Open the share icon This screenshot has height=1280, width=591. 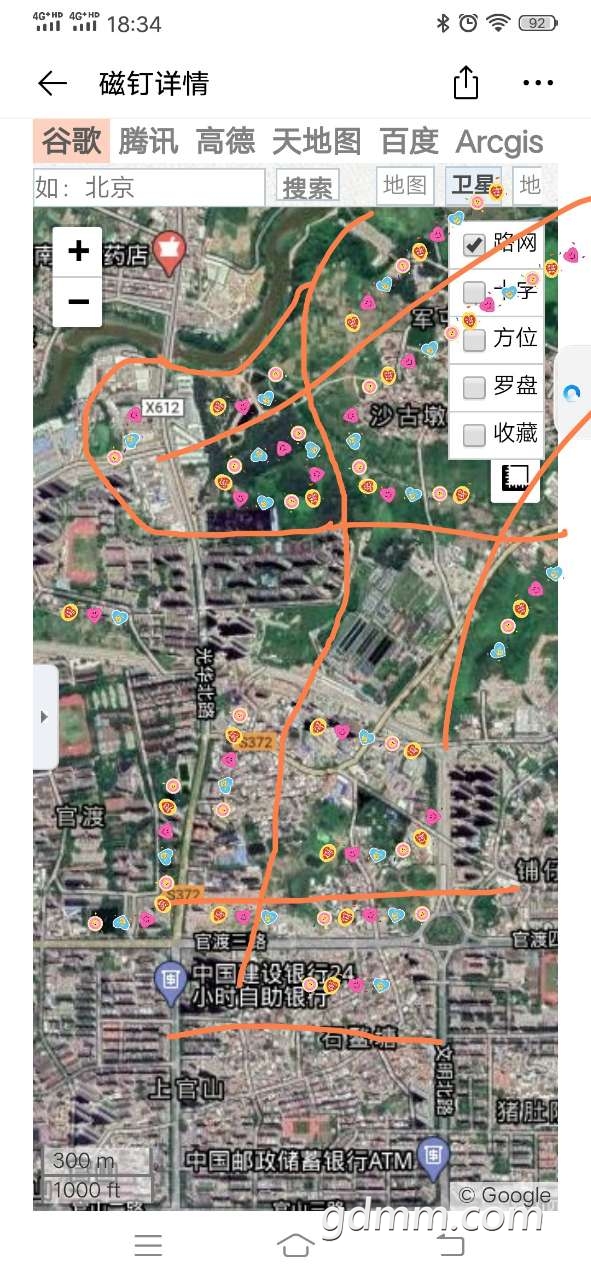point(466,83)
